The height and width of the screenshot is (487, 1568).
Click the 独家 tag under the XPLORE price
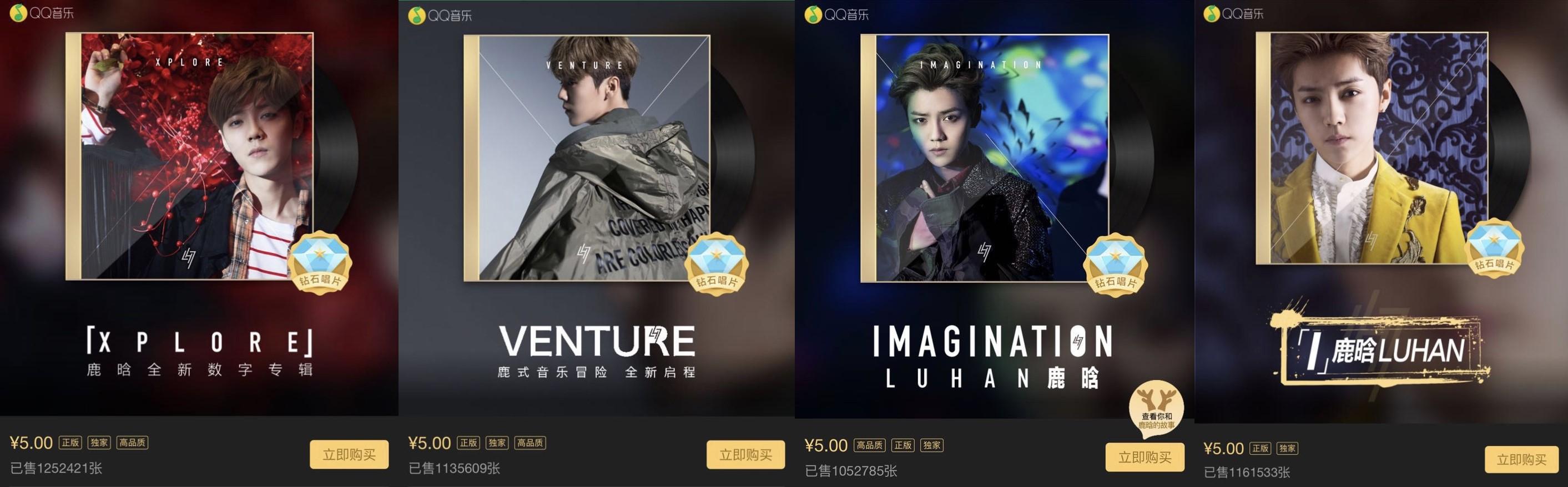pos(100,443)
